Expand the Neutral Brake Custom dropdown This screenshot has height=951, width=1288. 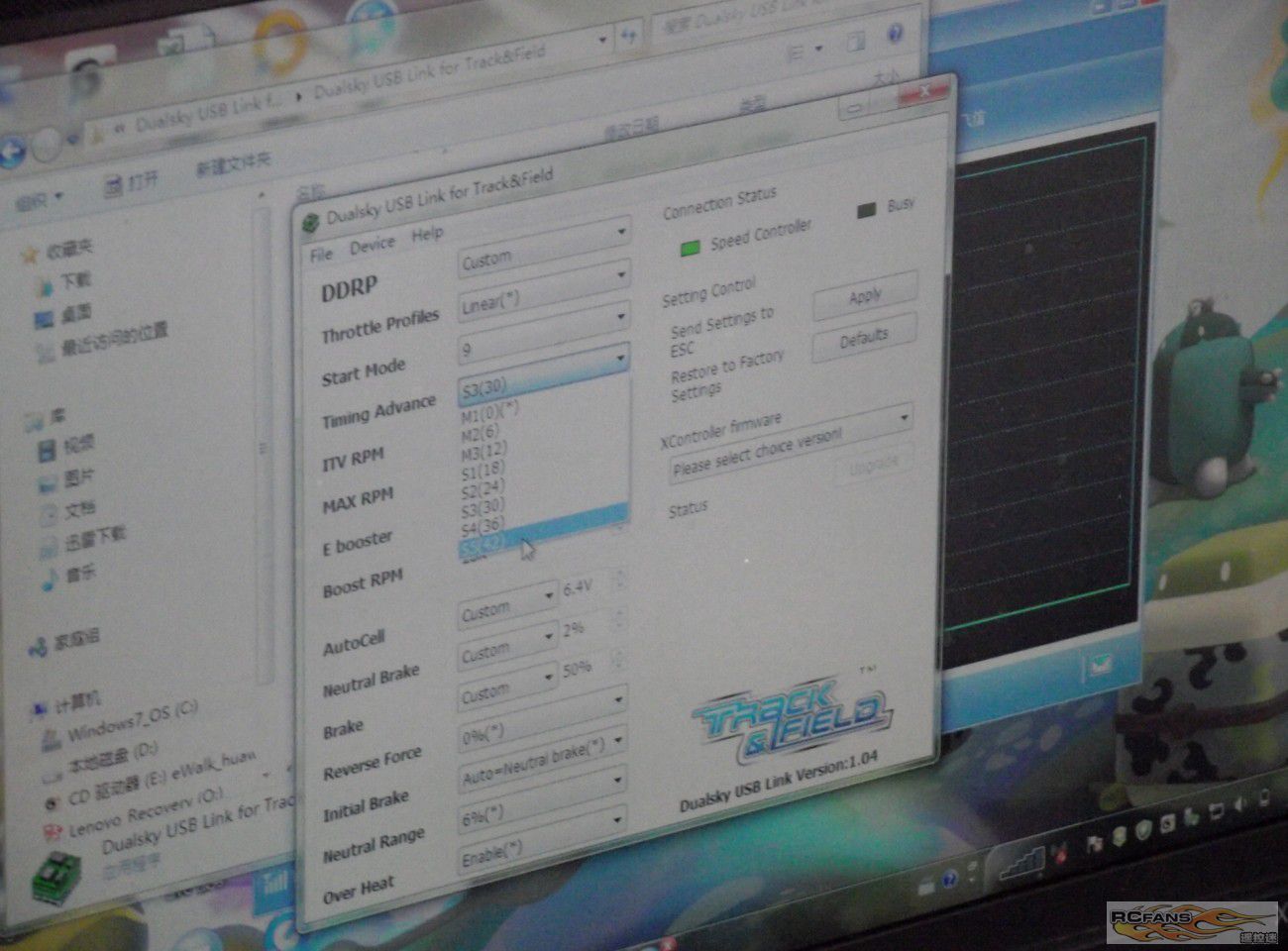tap(507, 647)
